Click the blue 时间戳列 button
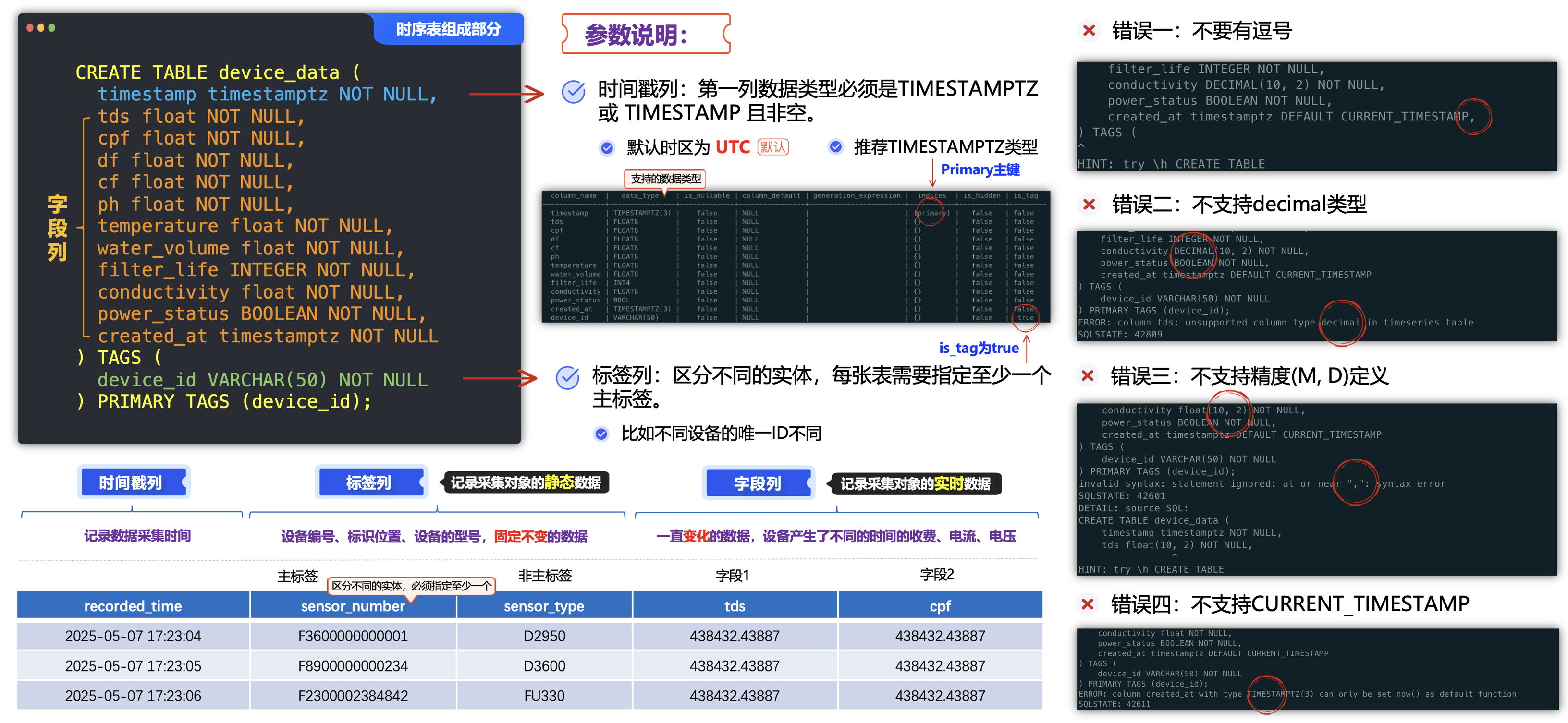 (x=132, y=483)
